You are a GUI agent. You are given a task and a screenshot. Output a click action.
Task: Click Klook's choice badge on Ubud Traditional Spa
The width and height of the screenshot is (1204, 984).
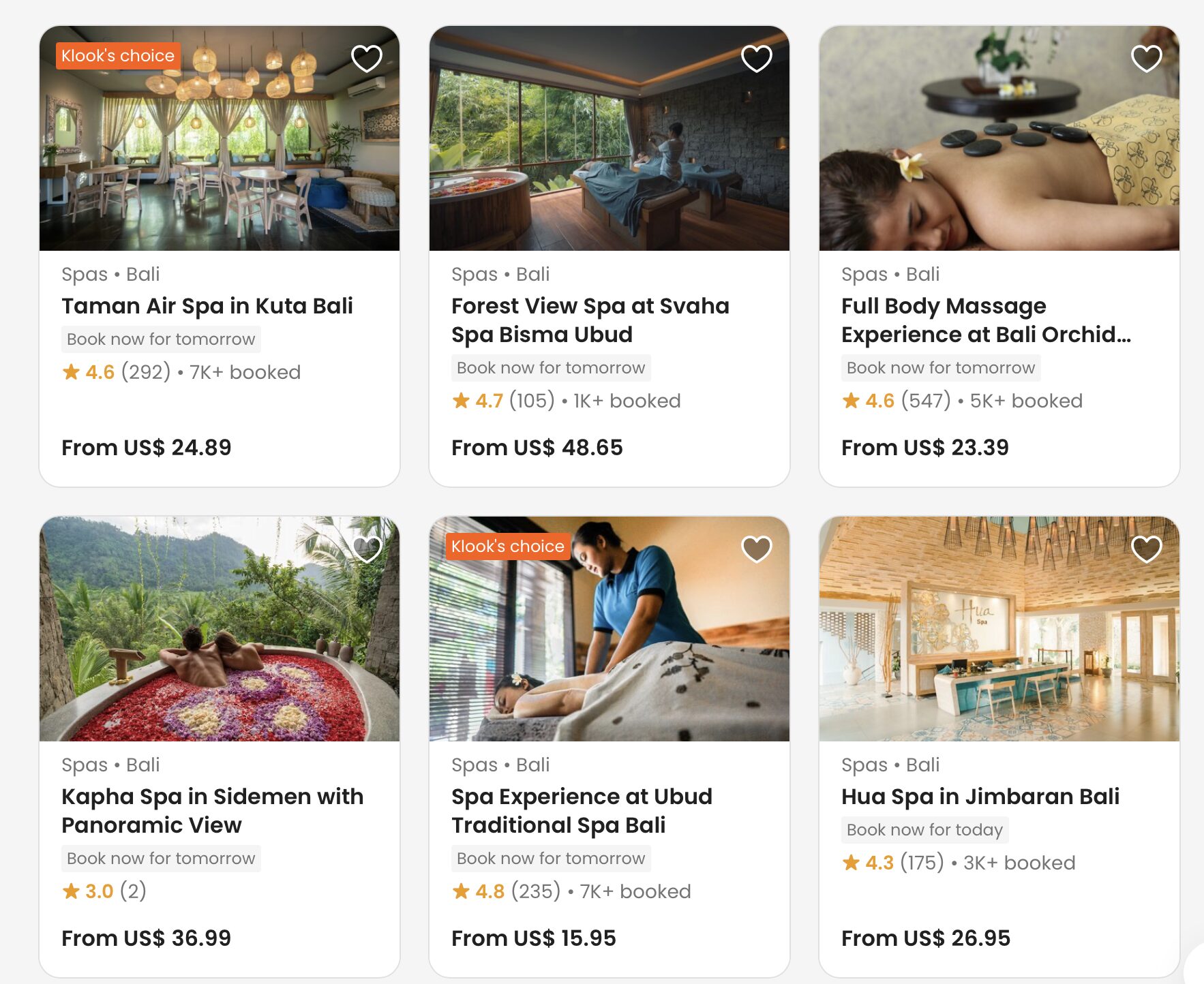tap(508, 547)
